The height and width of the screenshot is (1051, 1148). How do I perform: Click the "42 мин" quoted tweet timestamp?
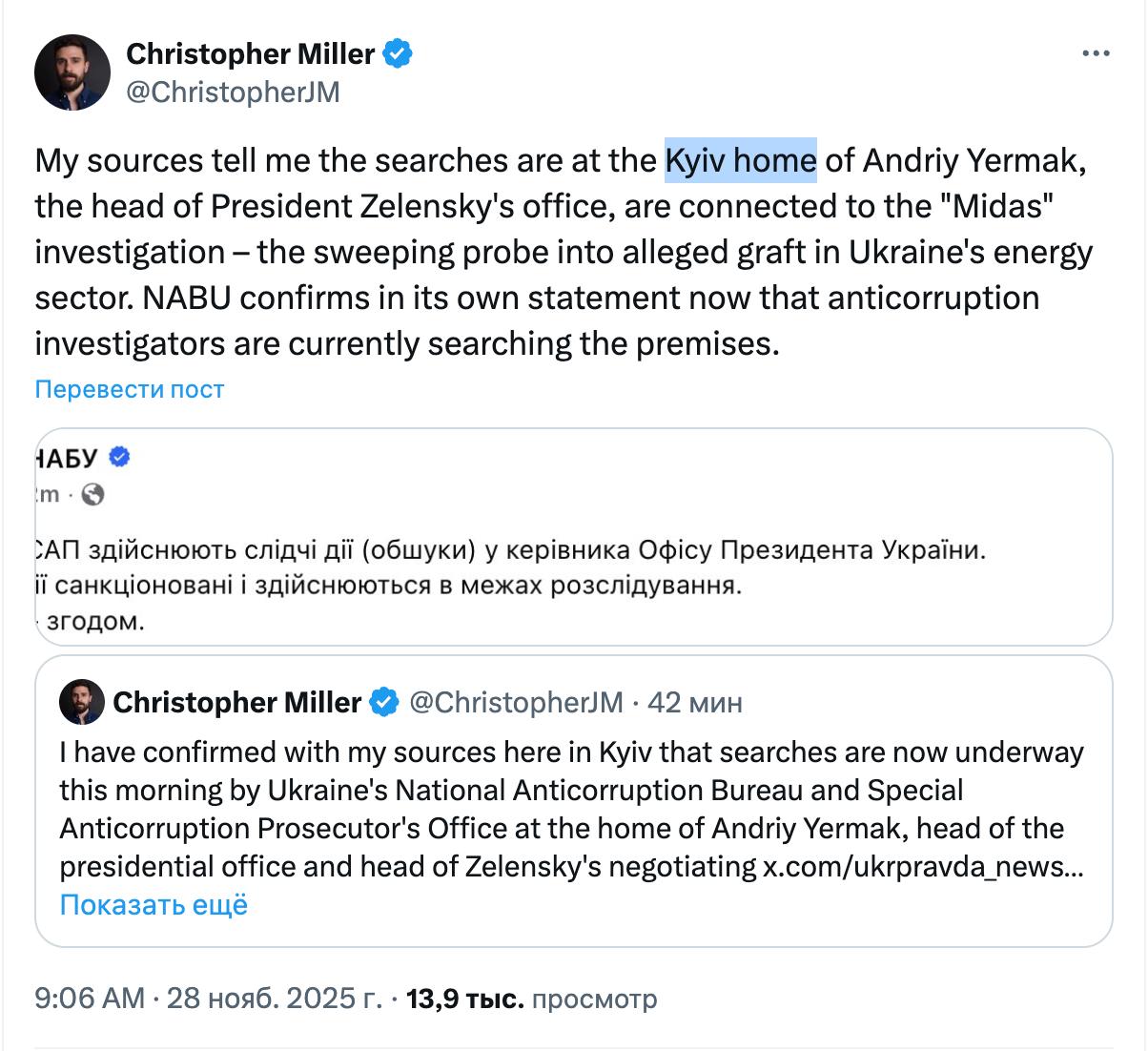click(694, 703)
